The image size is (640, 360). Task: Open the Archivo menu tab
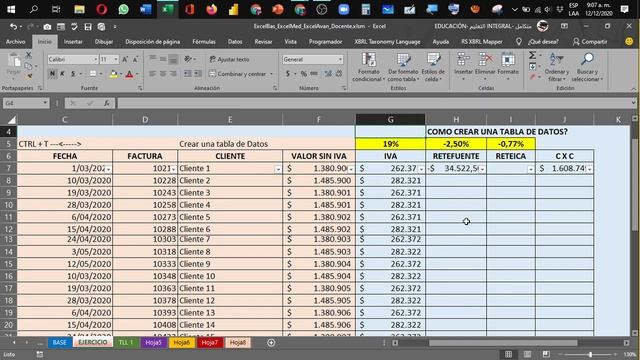pos(16,42)
